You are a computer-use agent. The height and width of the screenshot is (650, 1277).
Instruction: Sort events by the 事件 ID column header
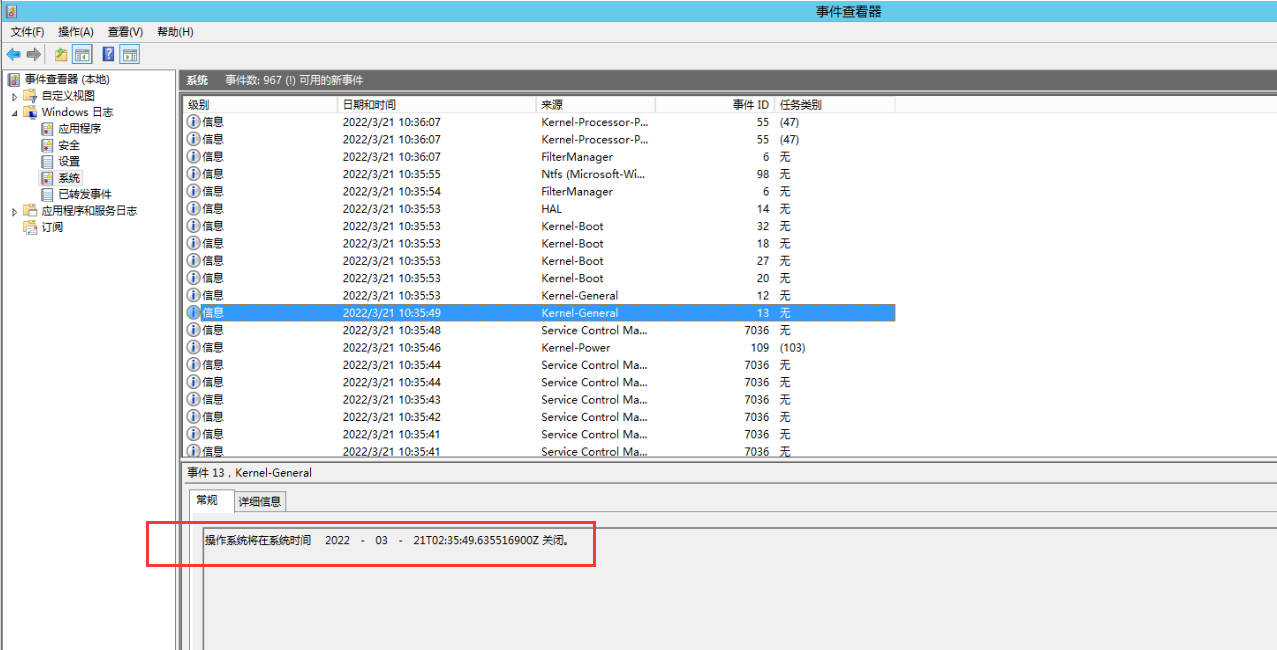750,104
